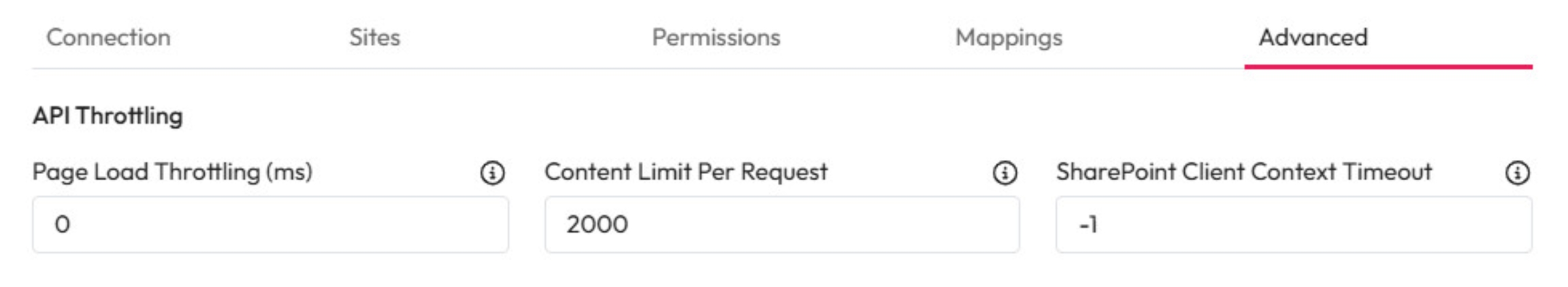Screen dimensions: 1568x287
Task: Click the SharePoint Client Context Timeout label
Action: [x=1244, y=172]
